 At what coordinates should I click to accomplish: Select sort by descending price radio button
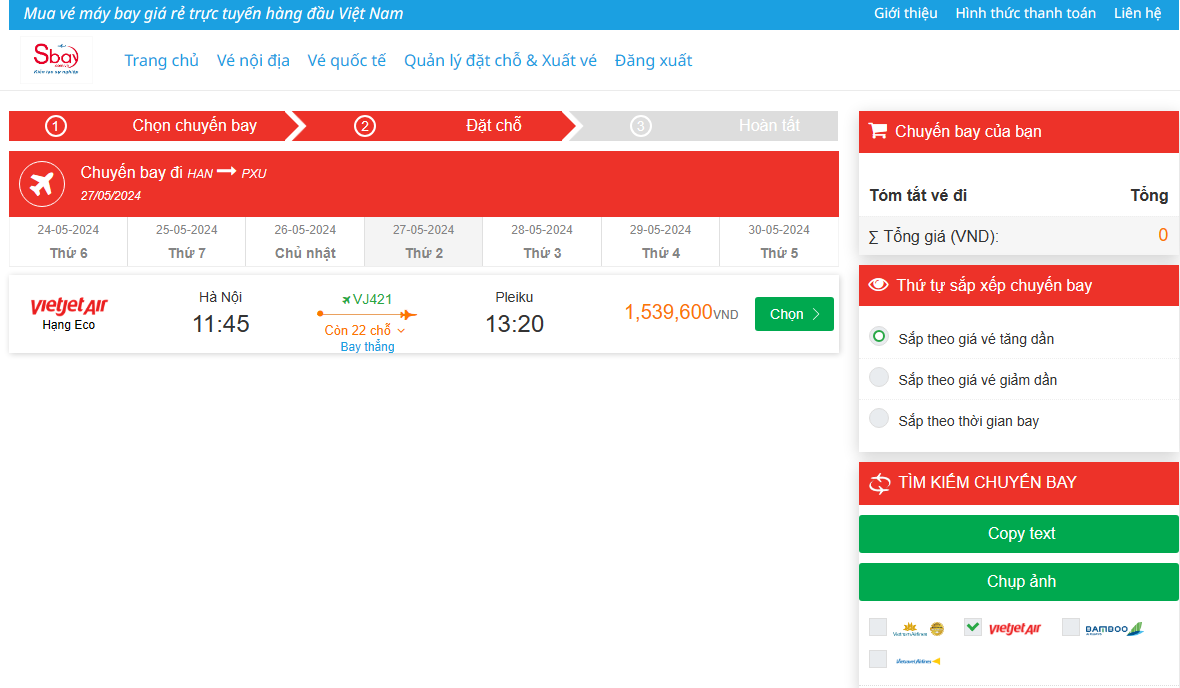879,378
